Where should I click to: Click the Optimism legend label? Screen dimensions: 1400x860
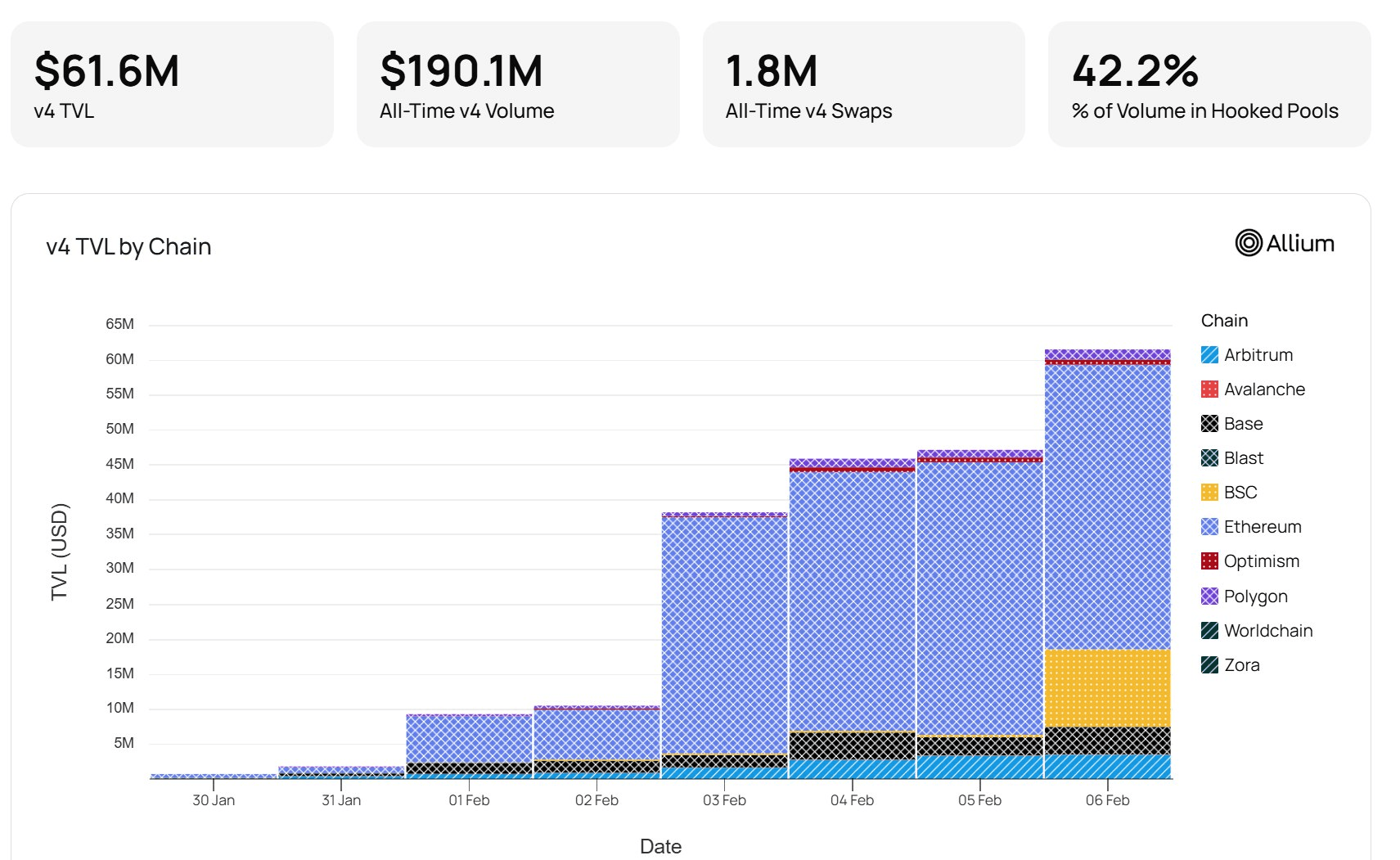[x=1262, y=561]
